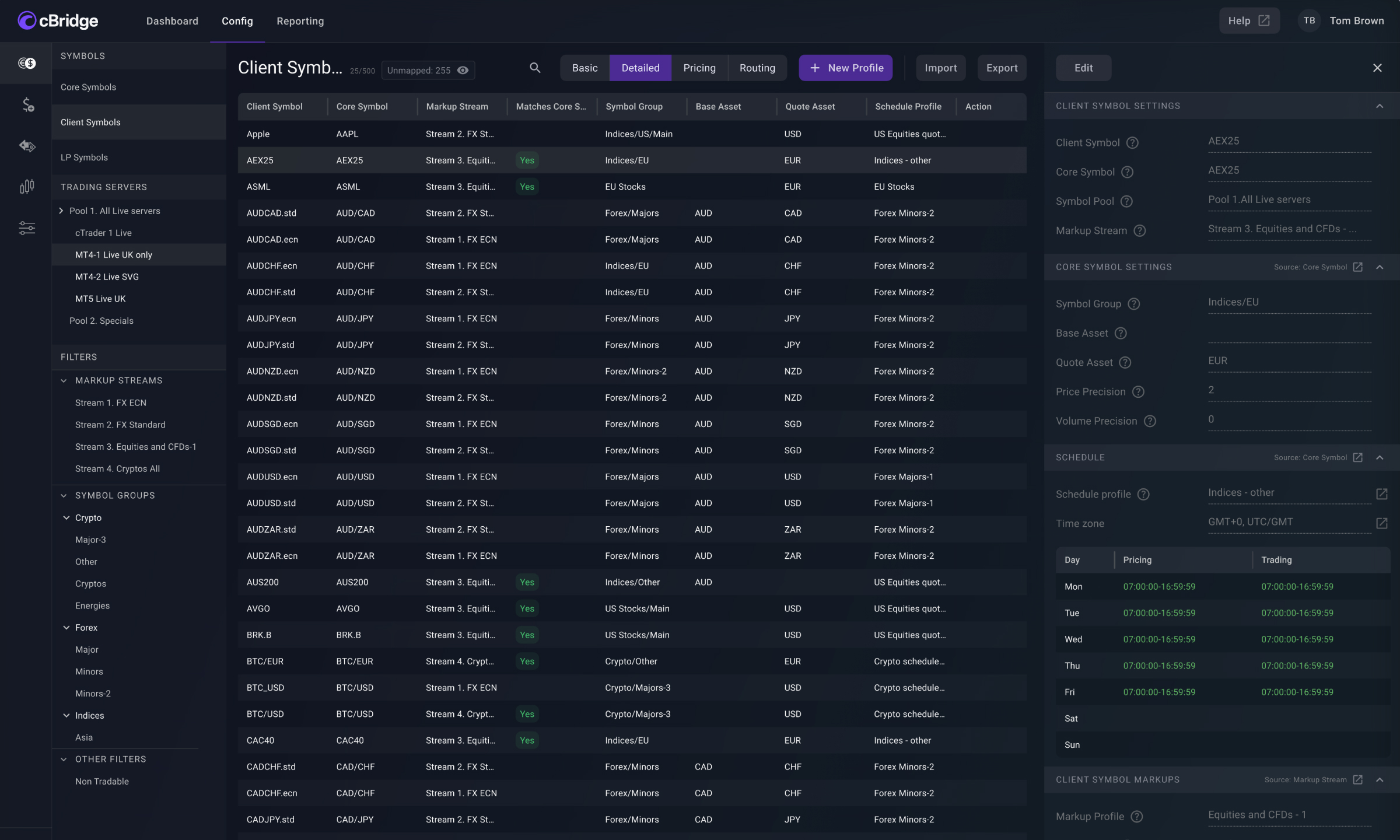
Task: Expand Pool 1. All Live servers
Action: tap(61, 211)
